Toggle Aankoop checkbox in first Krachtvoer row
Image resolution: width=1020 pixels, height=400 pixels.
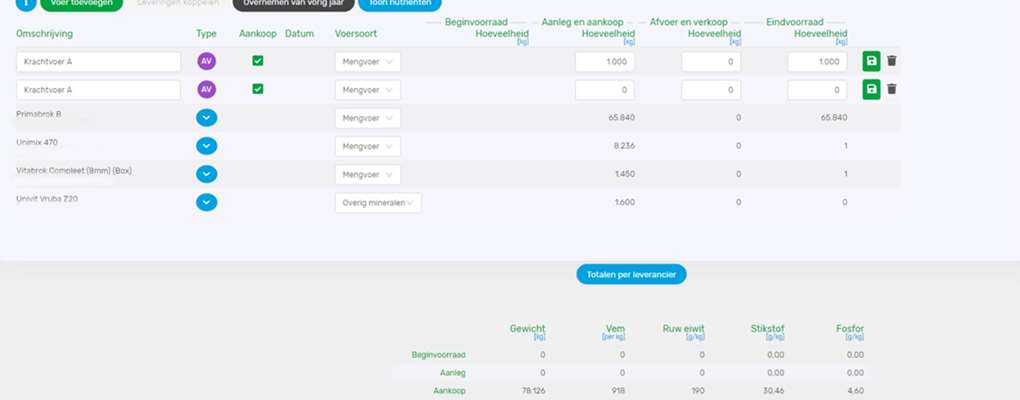click(258, 61)
